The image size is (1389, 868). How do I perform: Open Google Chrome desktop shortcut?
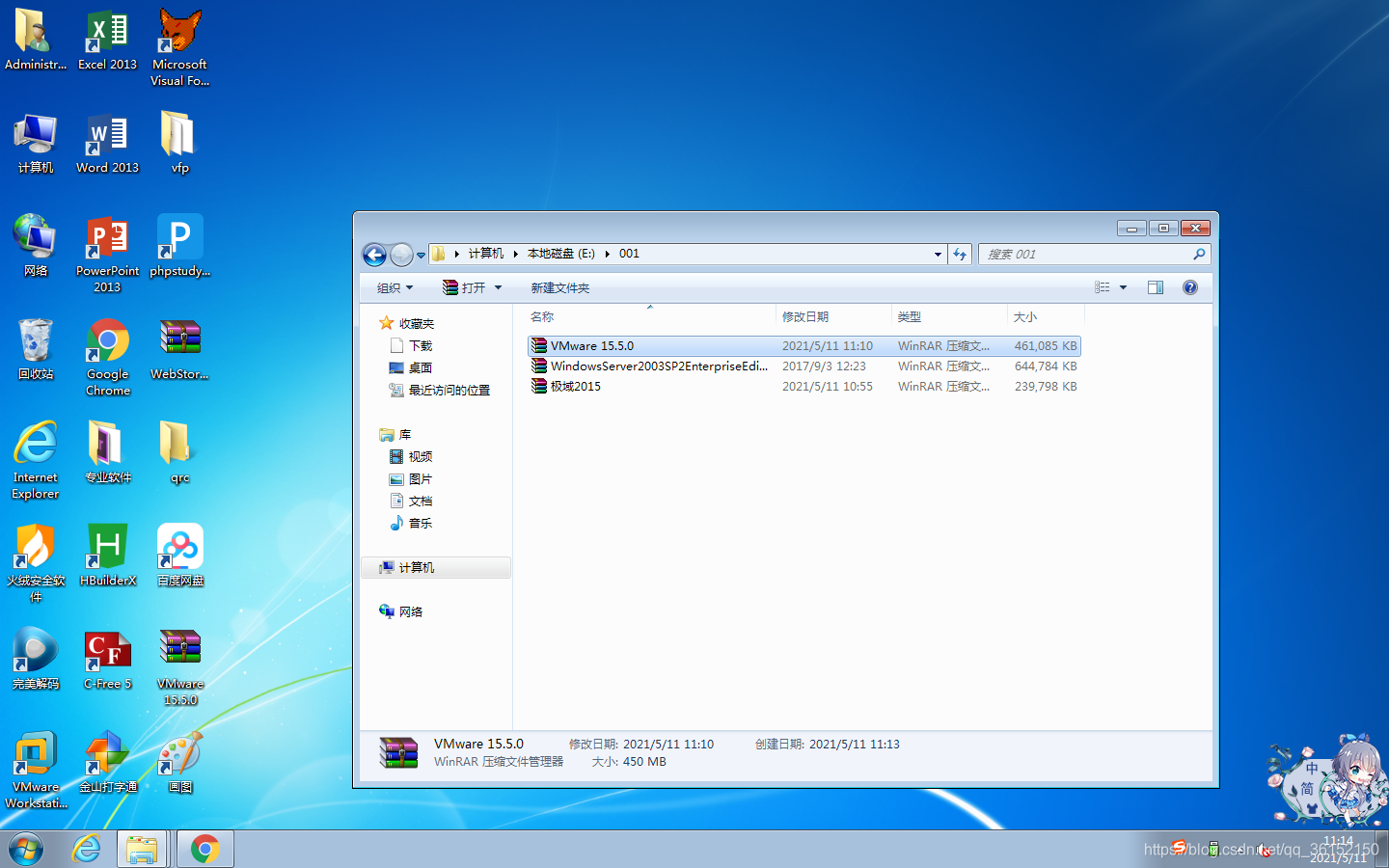pos(107,357)
